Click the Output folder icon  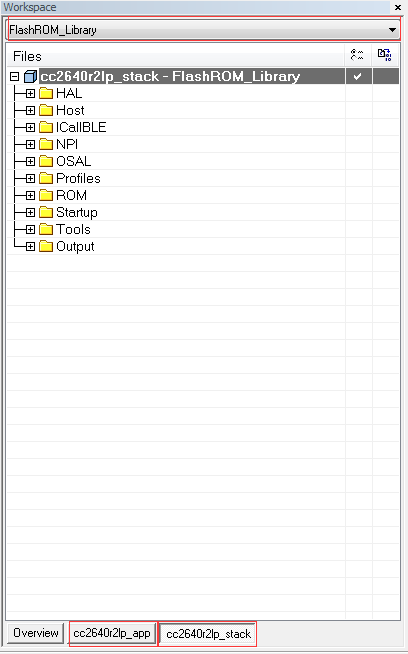46,247
